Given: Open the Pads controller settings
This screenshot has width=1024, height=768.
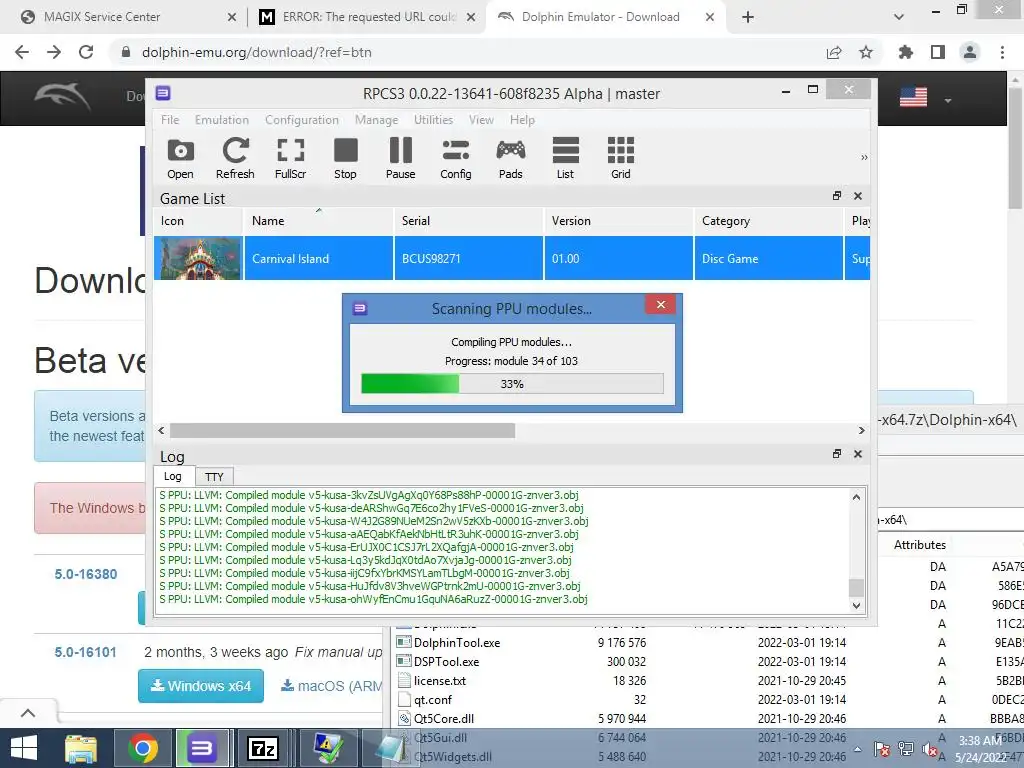Looking at the screenshot, I should coord(511,158).
